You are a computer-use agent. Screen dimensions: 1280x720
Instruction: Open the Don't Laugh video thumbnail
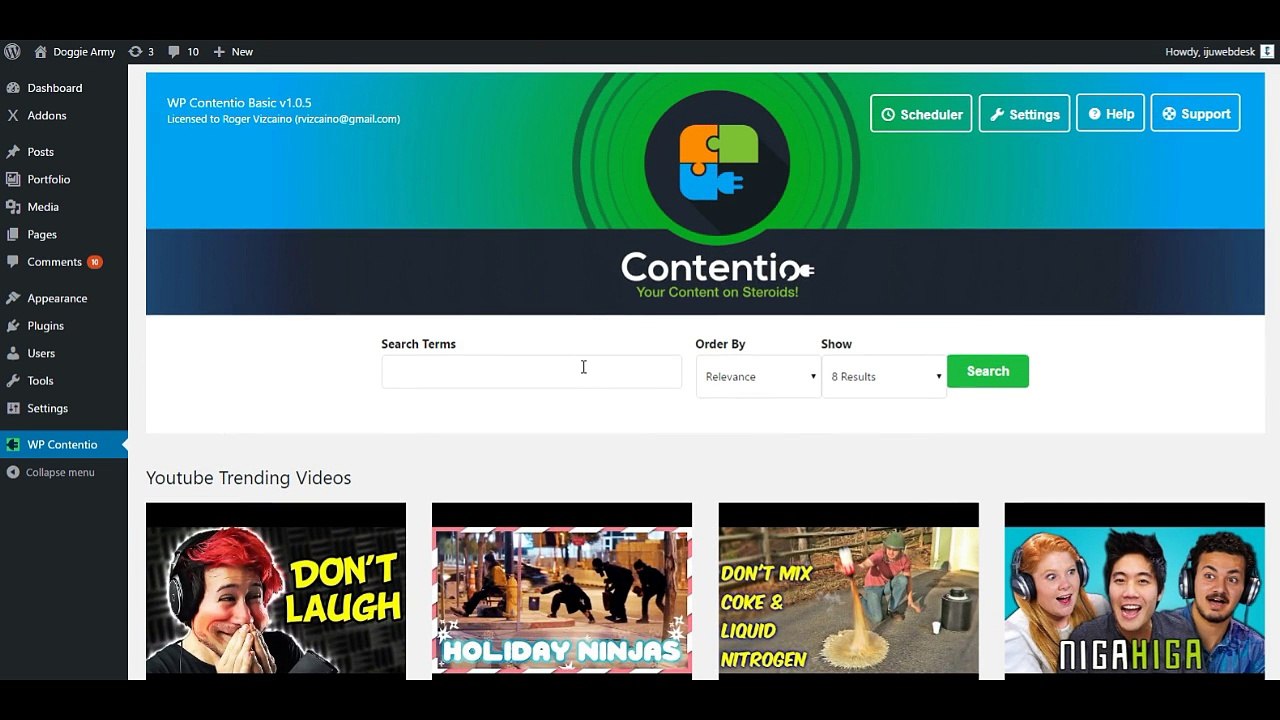(x=276, y=591)
